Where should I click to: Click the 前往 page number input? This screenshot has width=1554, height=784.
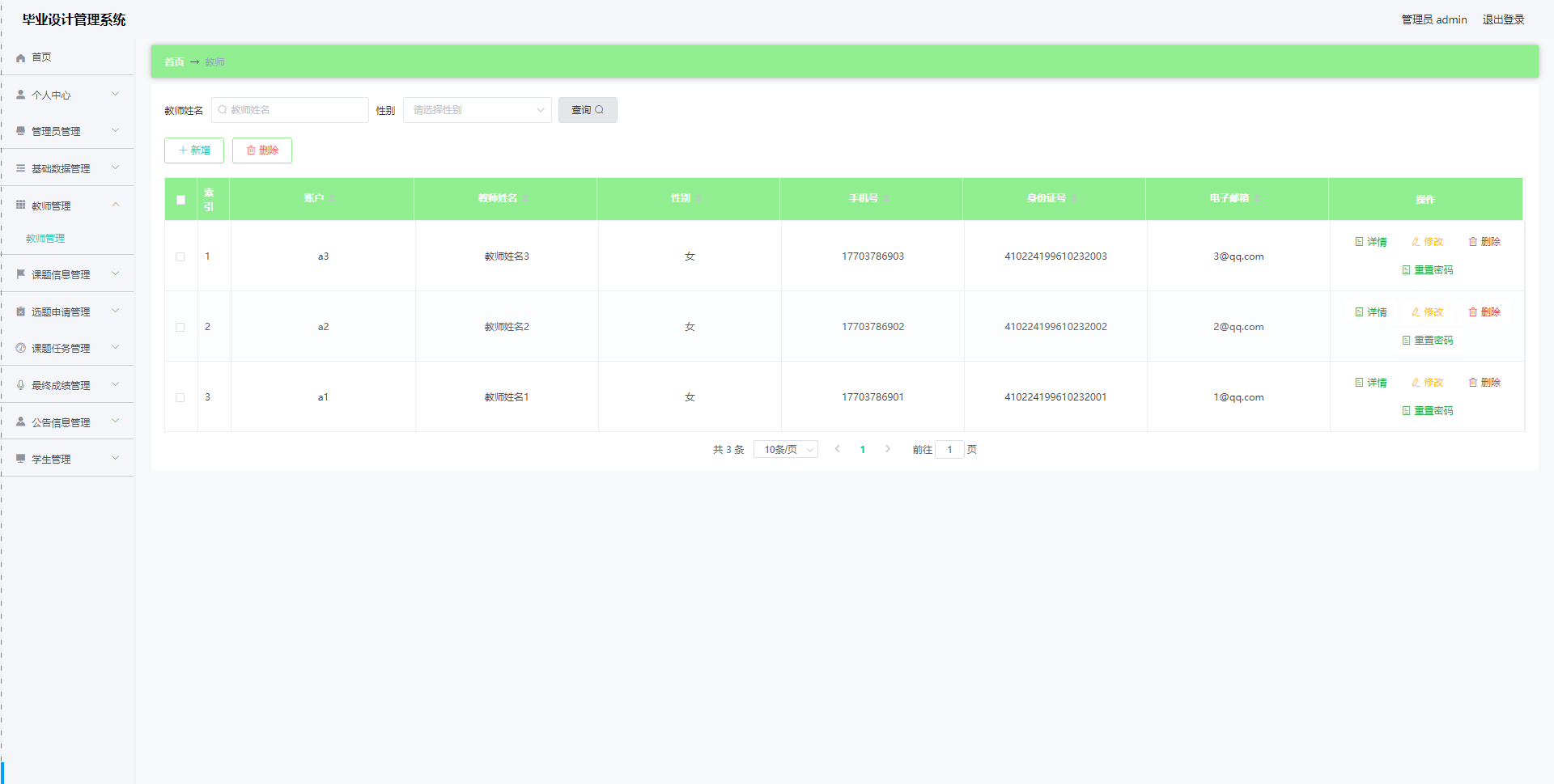click(x=949, y=449)
